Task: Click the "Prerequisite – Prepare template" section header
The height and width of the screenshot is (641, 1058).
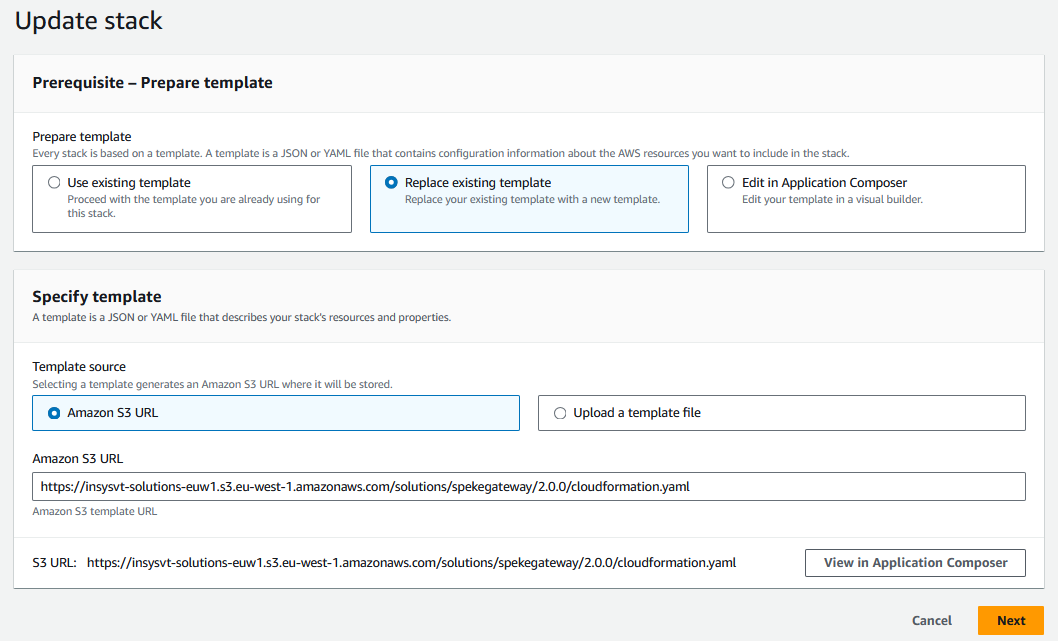Action: (152, 83)
